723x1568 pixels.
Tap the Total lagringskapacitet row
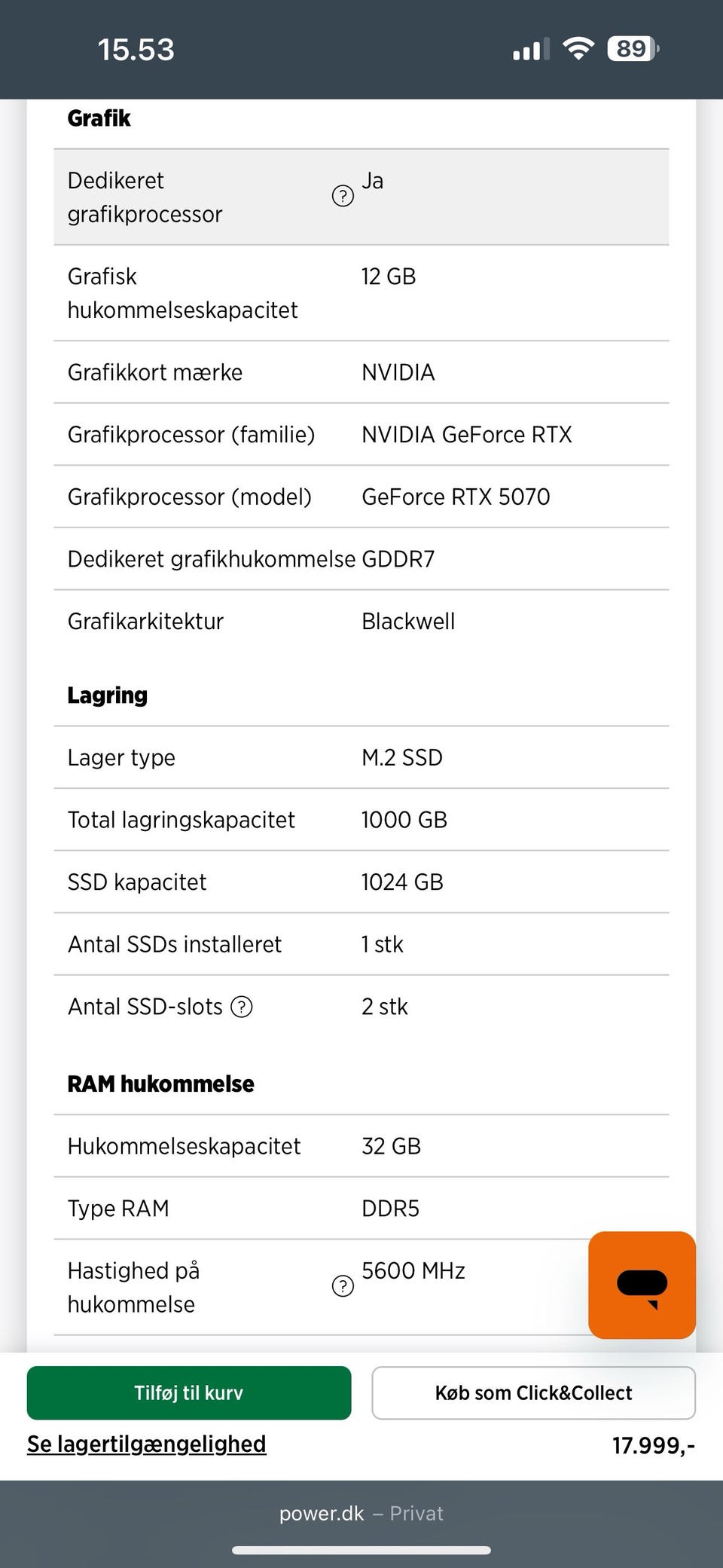[361, 820]
